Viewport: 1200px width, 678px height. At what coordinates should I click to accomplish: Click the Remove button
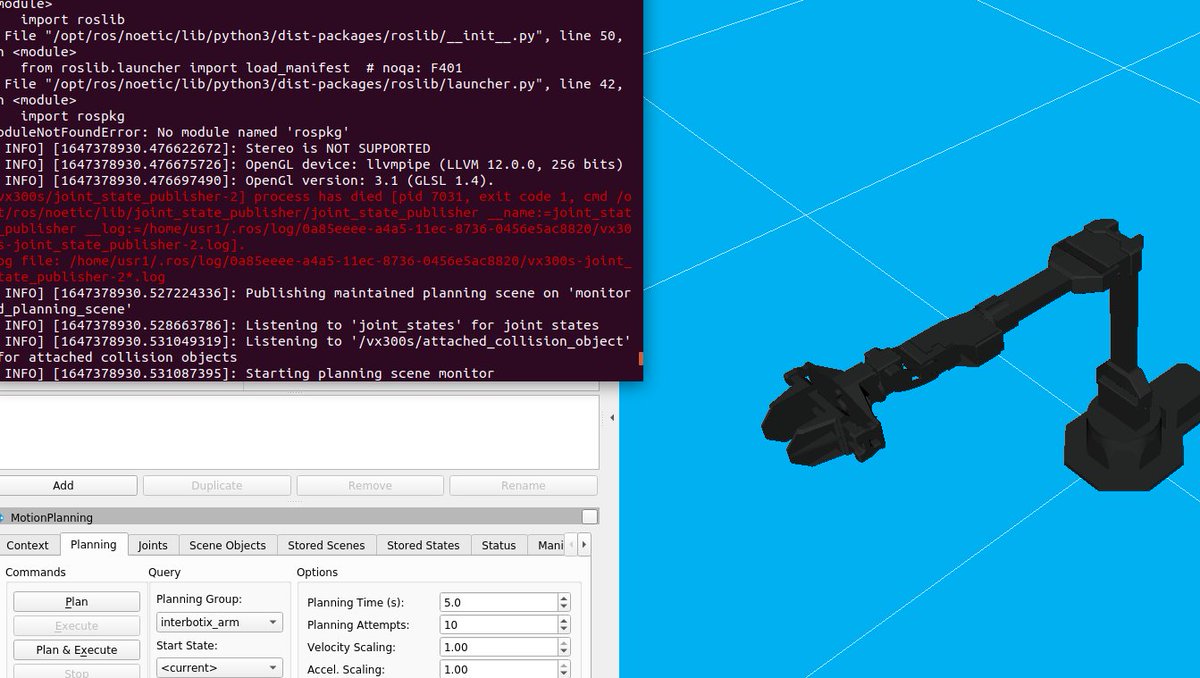click(x=370, y=485)
